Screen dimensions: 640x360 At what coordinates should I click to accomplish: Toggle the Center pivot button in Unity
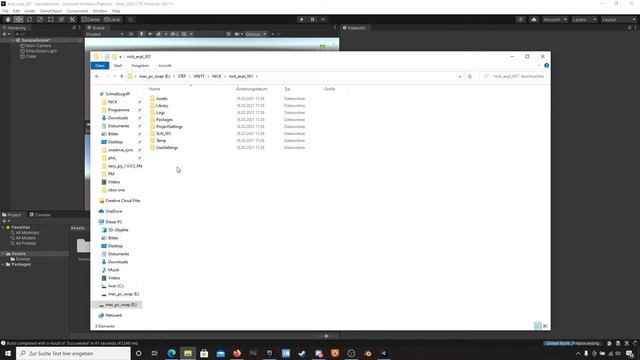tap(91, 20)
